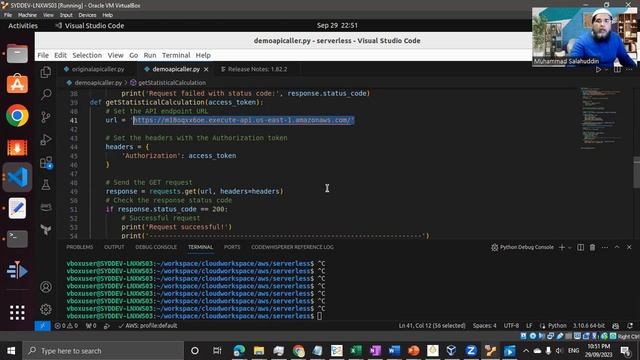The image size is (640, 360).
Task: Open VirtualBox Devices menu
Action: pos(87,15)
